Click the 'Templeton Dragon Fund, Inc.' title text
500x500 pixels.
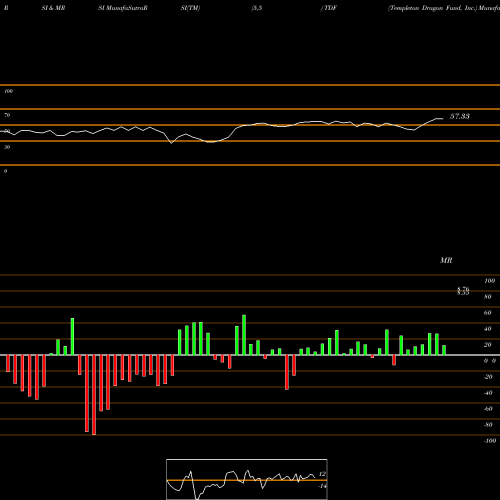432,8
